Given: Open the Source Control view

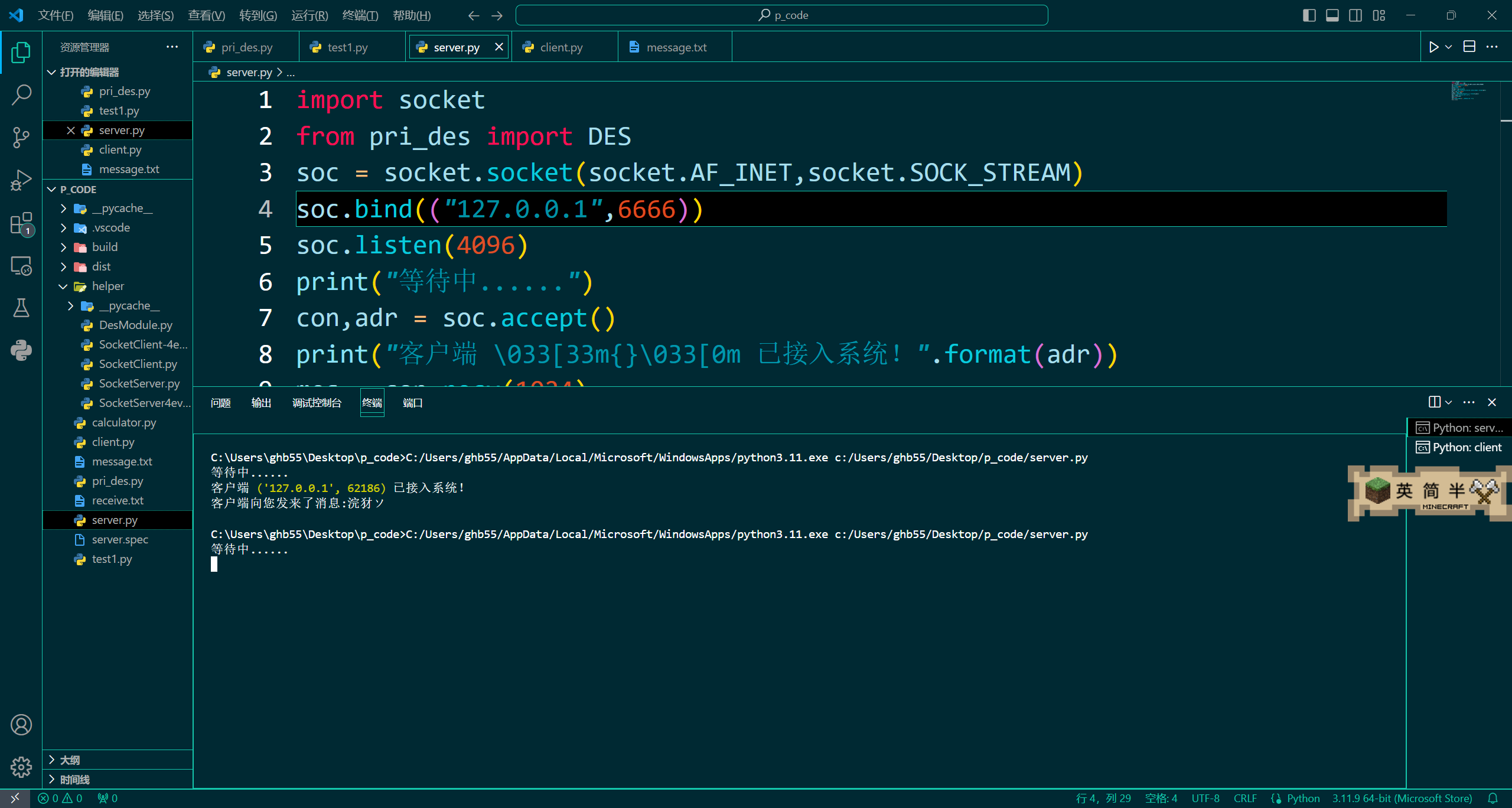Looking at the screenshot, I should click(x=21, y=137).
